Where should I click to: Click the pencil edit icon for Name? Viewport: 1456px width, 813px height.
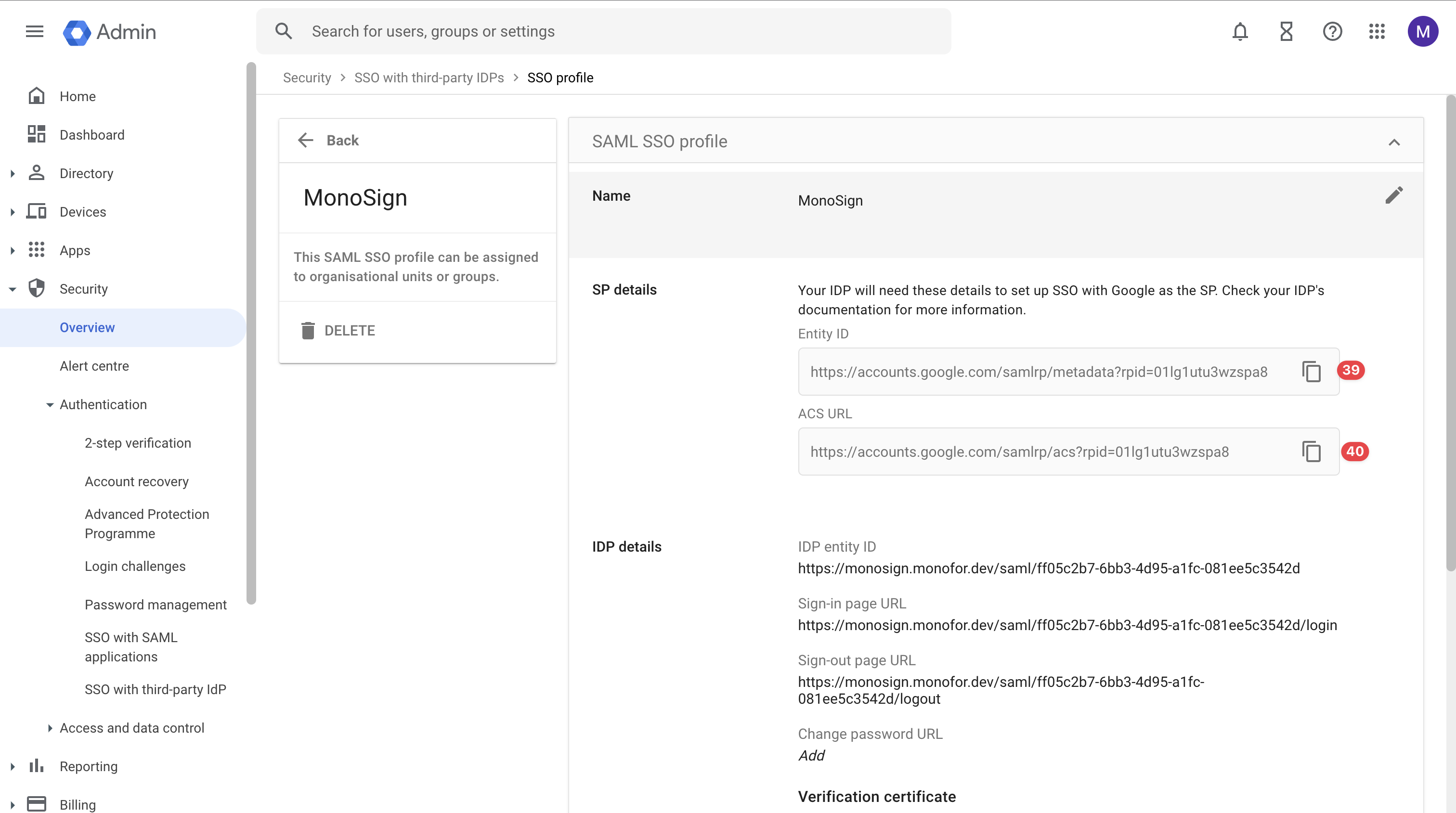pos(1393,195)
